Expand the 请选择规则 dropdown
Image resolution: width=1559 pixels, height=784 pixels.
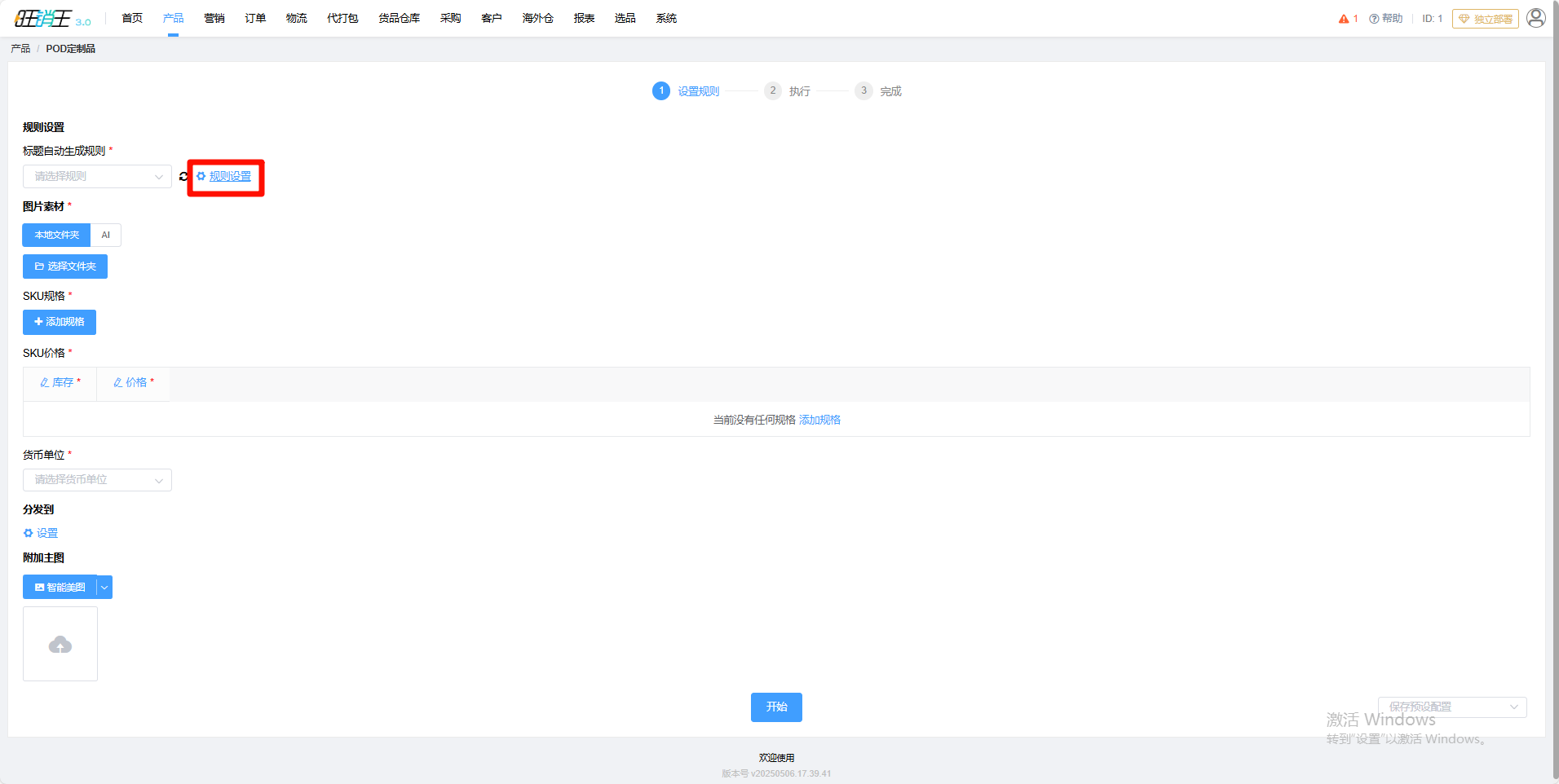(x=97, y=176)
